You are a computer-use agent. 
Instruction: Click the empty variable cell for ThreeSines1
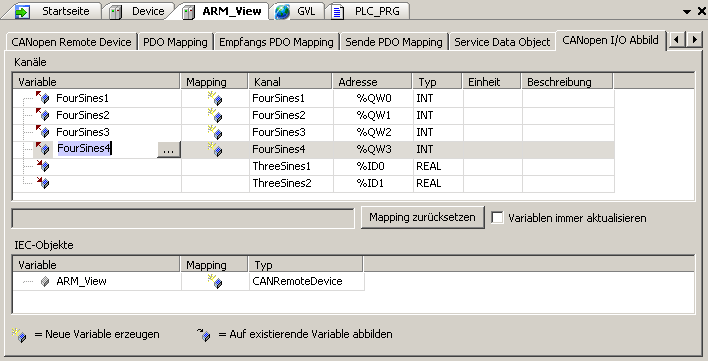(116, 166)
